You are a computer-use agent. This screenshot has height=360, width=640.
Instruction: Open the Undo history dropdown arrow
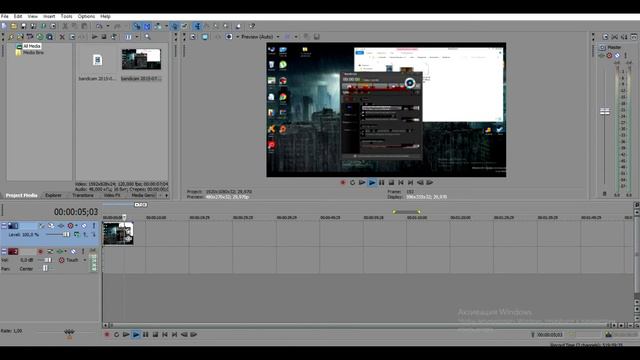(108, 26)
